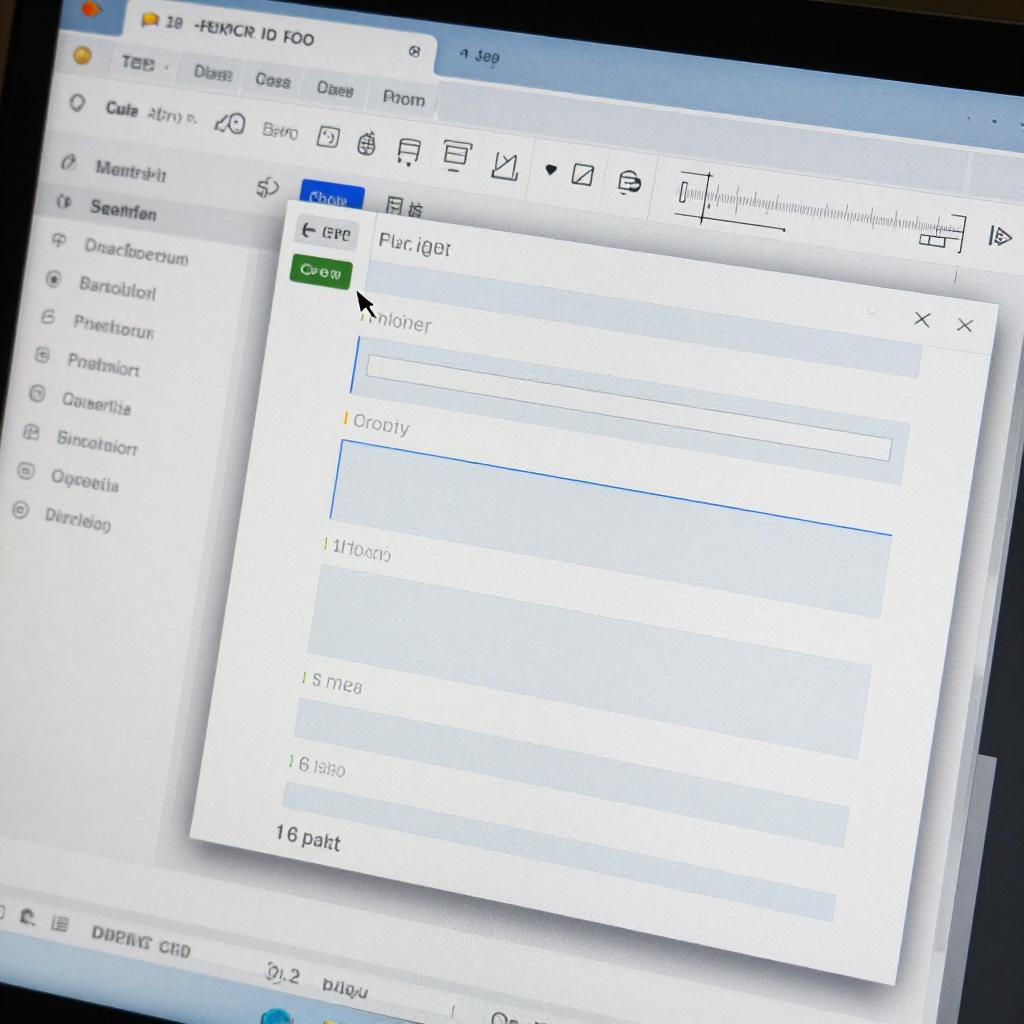This screenshot has width=1024, height=1024.
Task: Select Dnacfooetium in the sidebar
Action: coord(136,249)
